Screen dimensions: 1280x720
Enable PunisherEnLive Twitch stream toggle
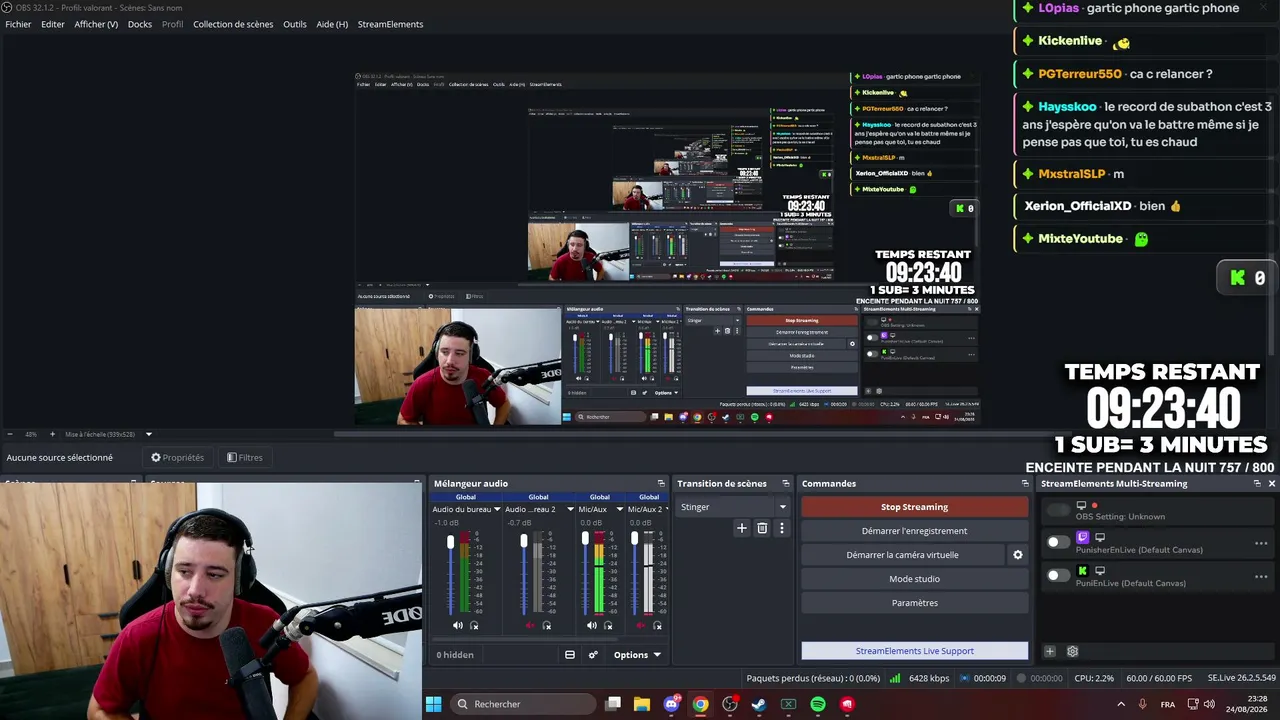pos(1058,542)
